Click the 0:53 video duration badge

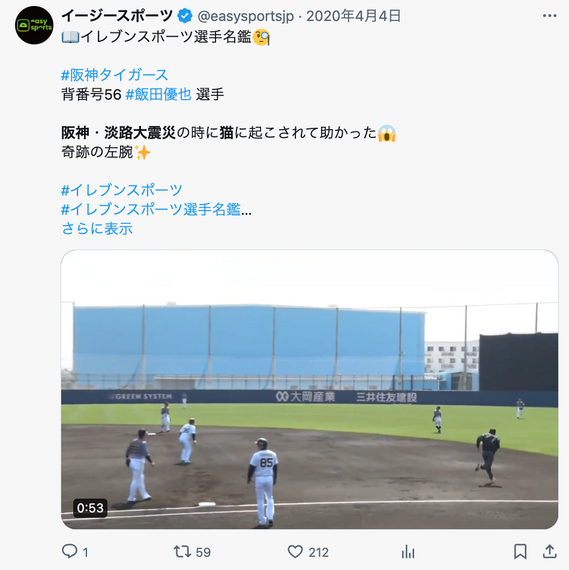point(90,508)
